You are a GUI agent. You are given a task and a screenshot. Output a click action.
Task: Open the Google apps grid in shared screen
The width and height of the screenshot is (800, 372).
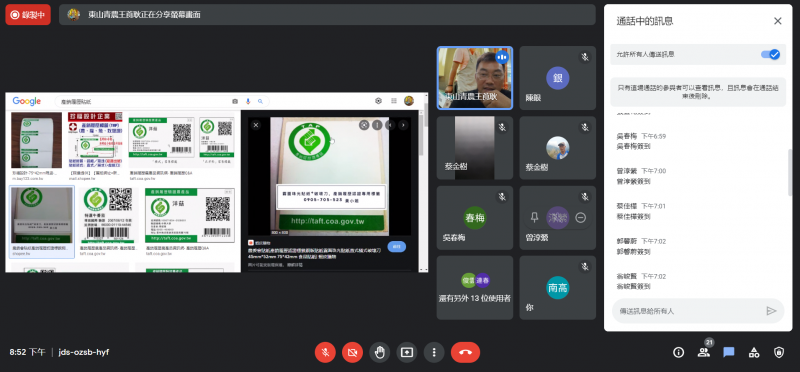click(394, 101)
